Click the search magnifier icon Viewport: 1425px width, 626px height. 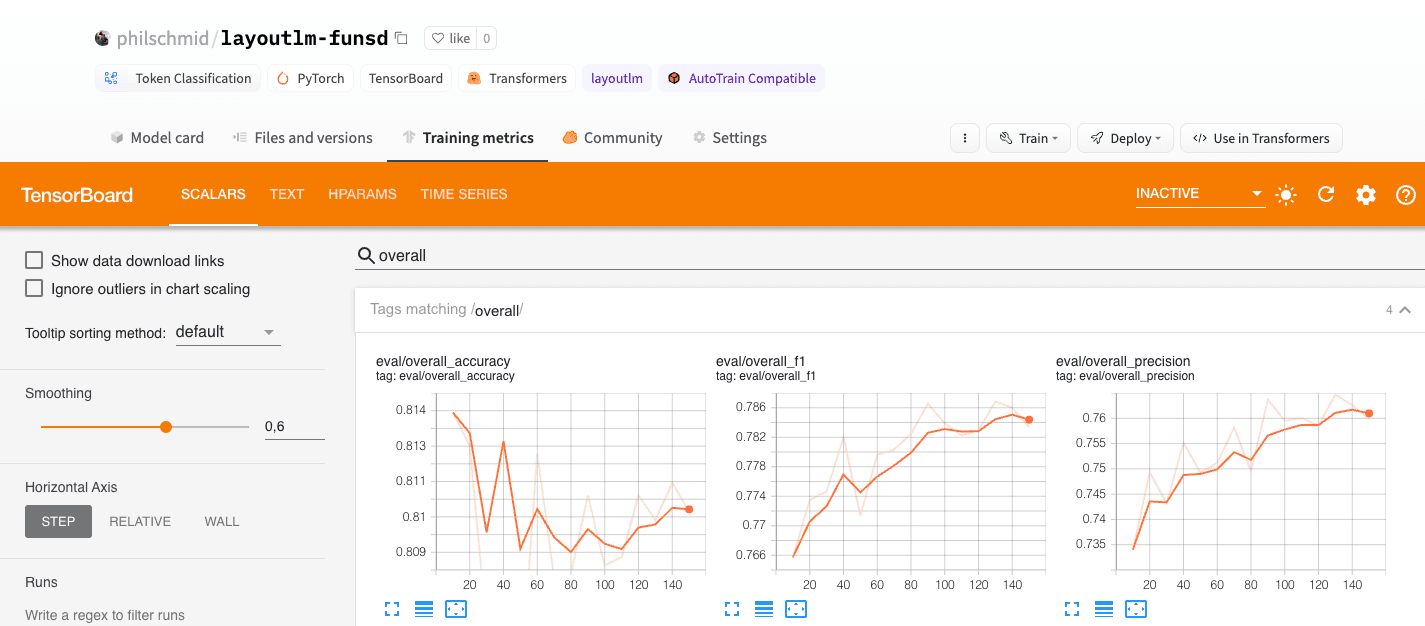366,256
